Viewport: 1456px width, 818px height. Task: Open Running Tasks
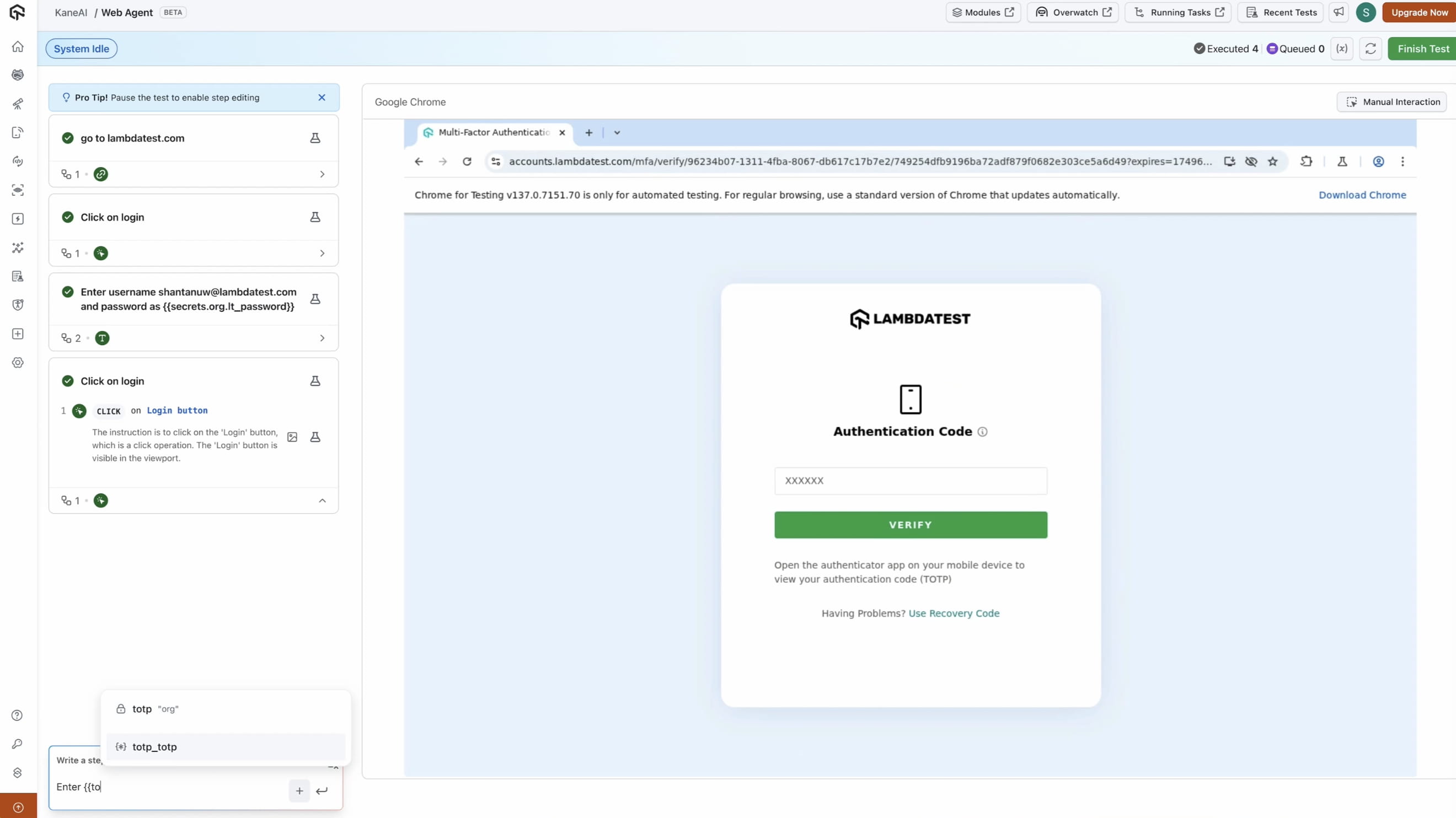pos(1178,12)
